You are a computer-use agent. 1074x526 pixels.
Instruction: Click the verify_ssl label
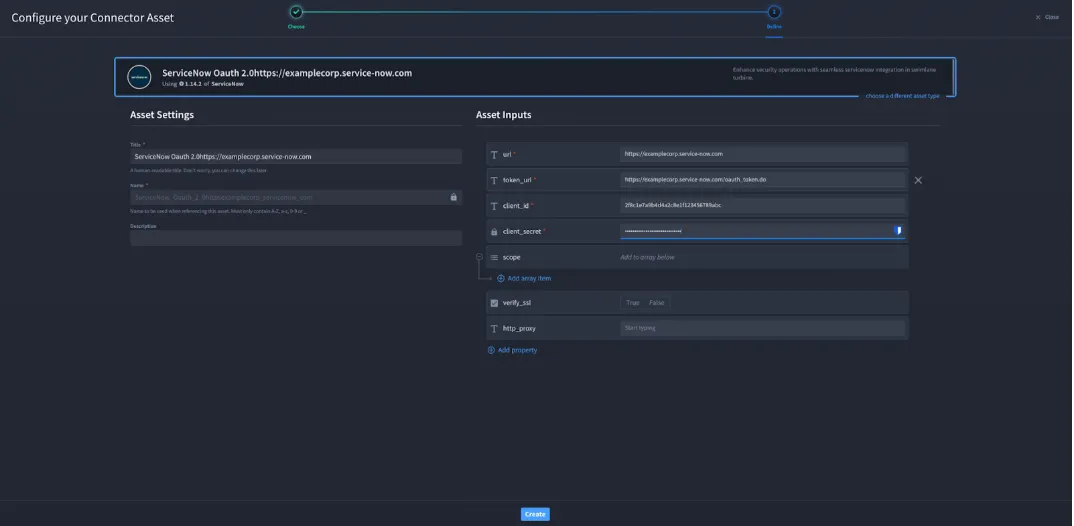tap(516, 303)
